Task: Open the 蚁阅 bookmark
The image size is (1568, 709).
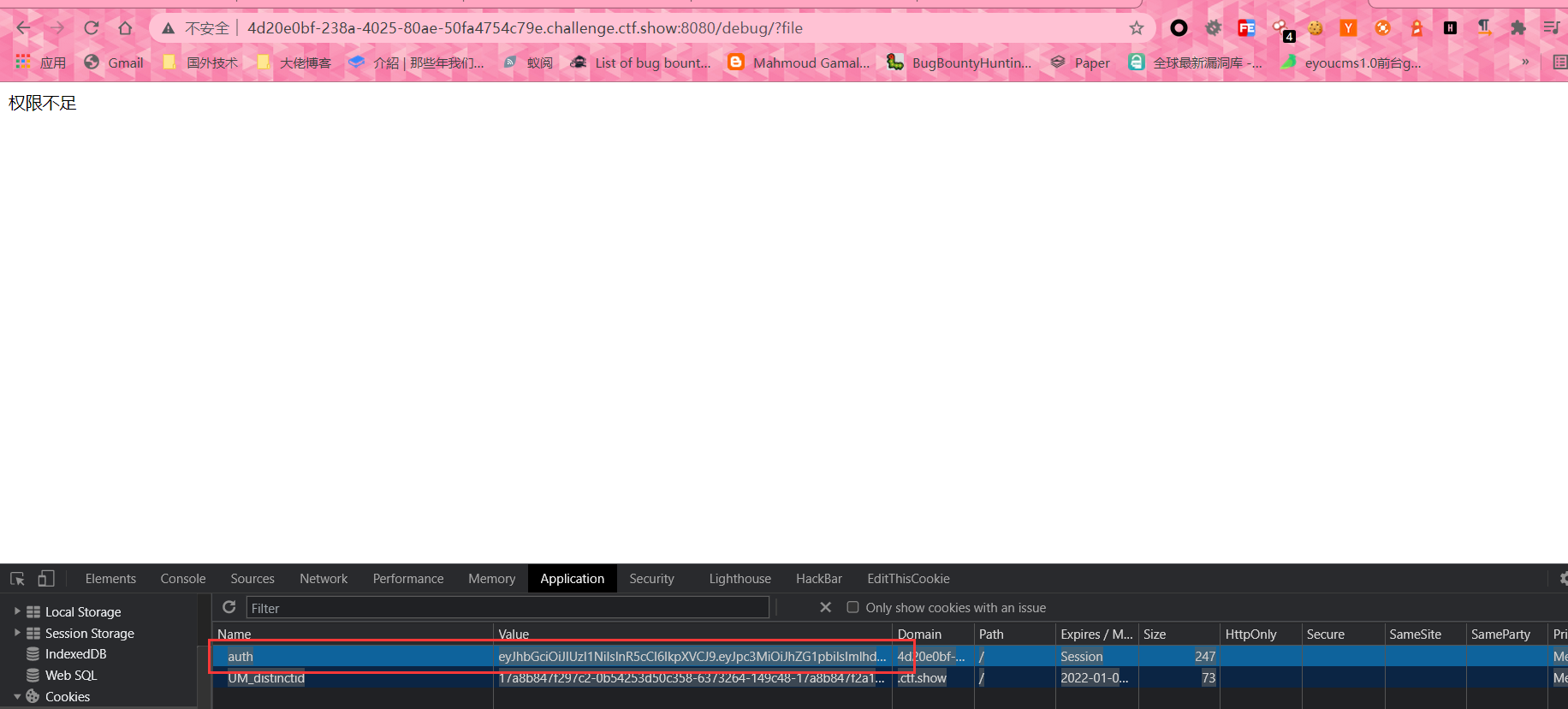Action: 528,63
